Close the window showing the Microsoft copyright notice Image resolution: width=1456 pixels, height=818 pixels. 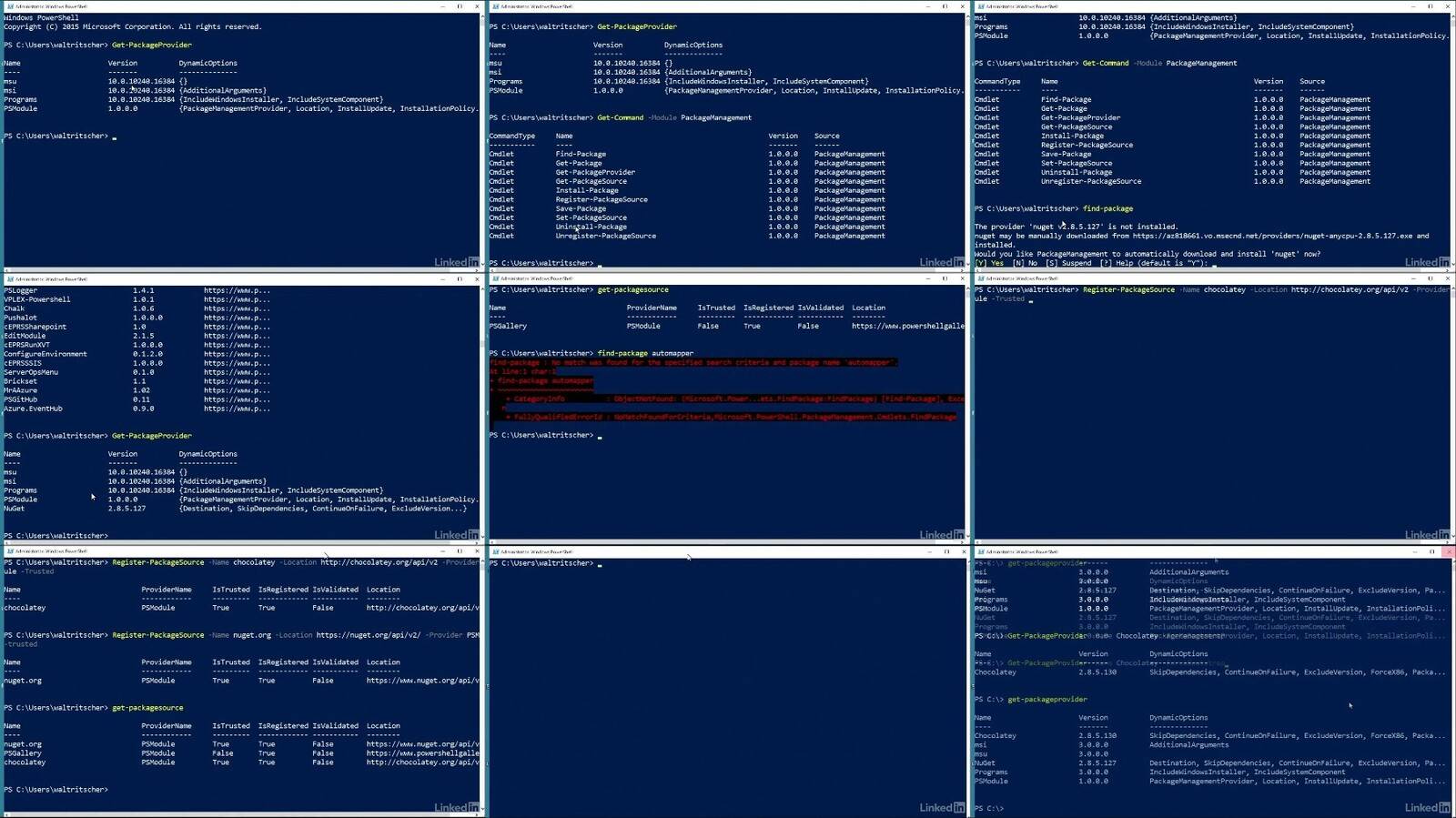[x=476, y=6]
